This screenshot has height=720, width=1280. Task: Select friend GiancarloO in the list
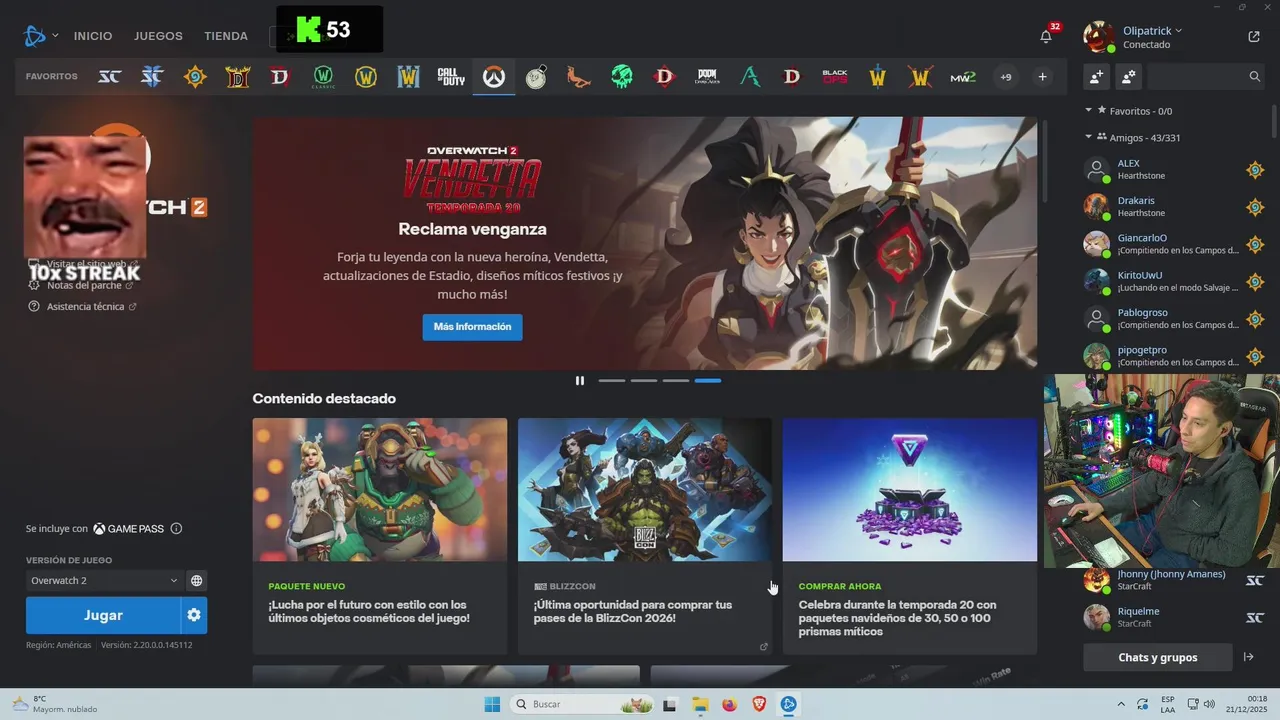pyautogui.click(x=1175, y=244)
